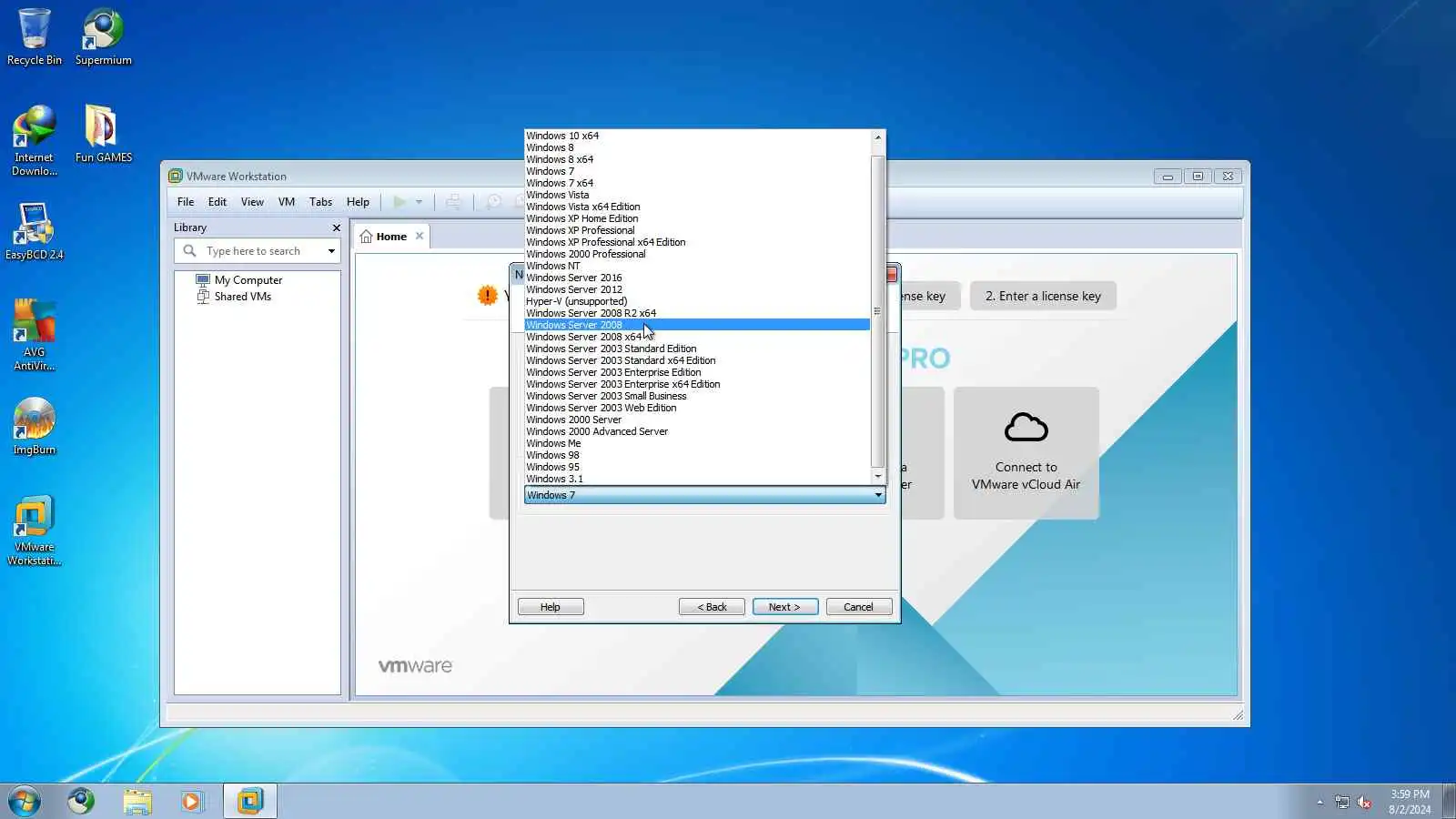The image size is (1456, 819).
Task: Select My Computer in the Library tree
Action: 248,280
